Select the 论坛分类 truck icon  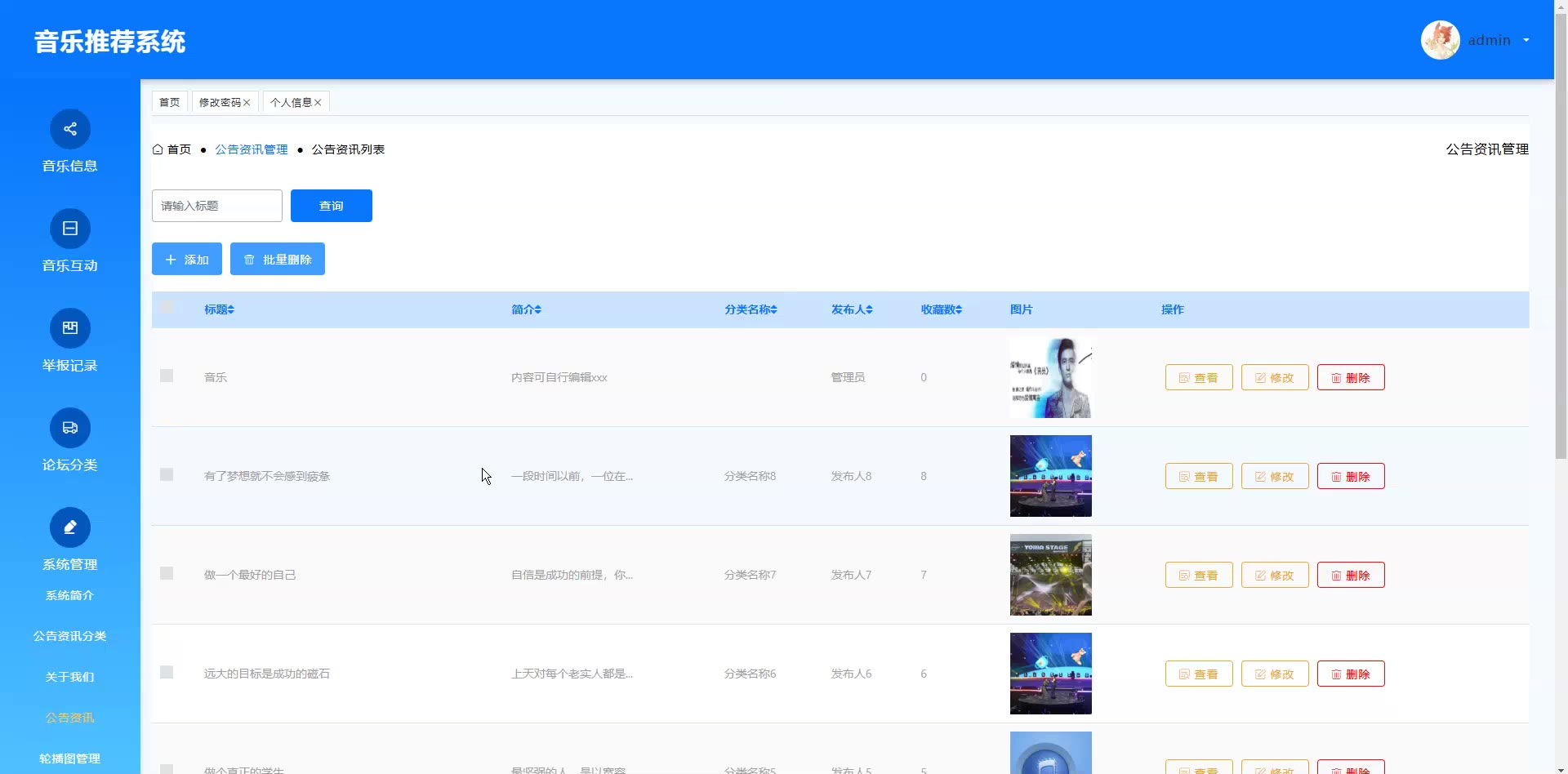tap(70, 428)
